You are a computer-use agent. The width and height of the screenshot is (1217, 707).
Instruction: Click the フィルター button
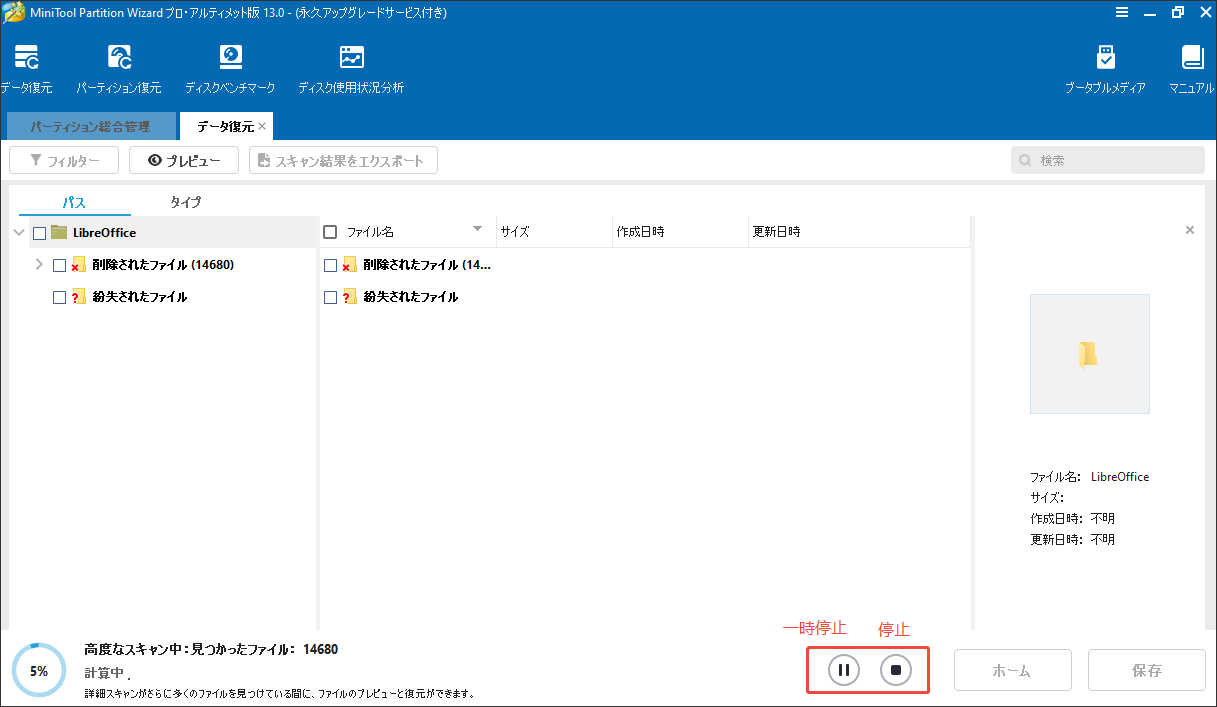click(64, 160)
